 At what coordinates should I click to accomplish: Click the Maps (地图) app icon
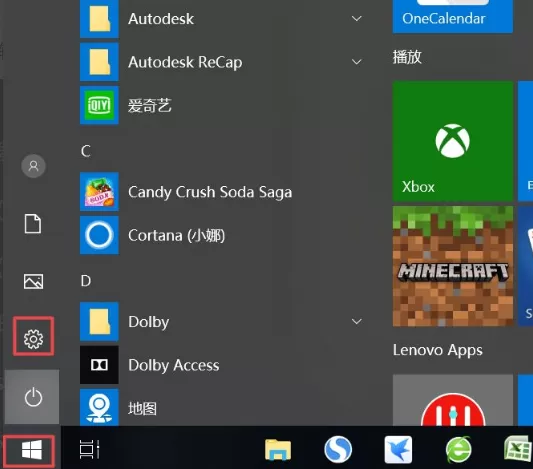pos(99,407)
